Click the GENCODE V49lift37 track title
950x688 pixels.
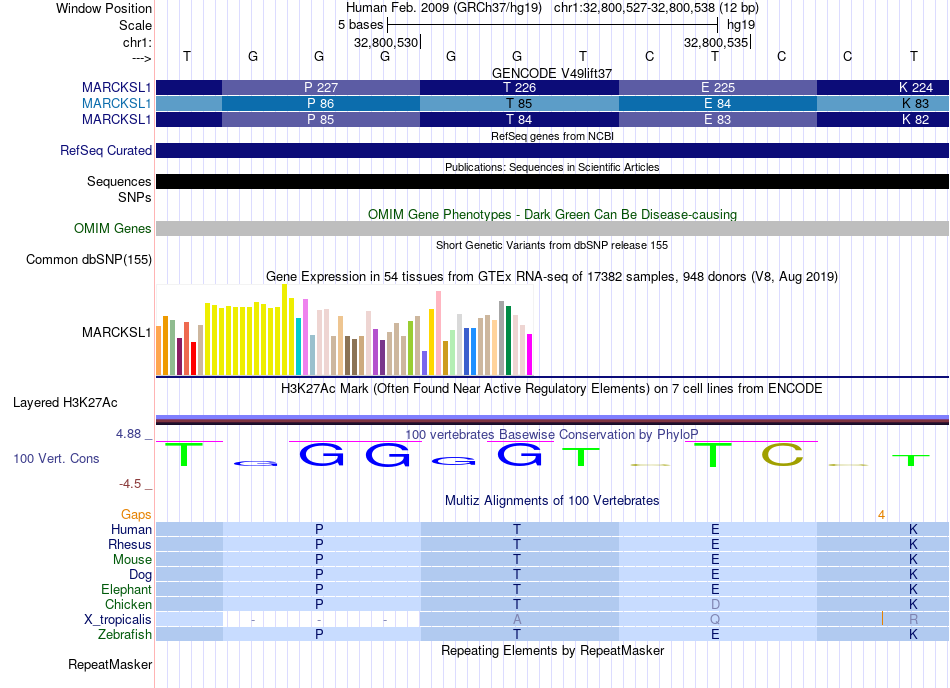(552, 73)
